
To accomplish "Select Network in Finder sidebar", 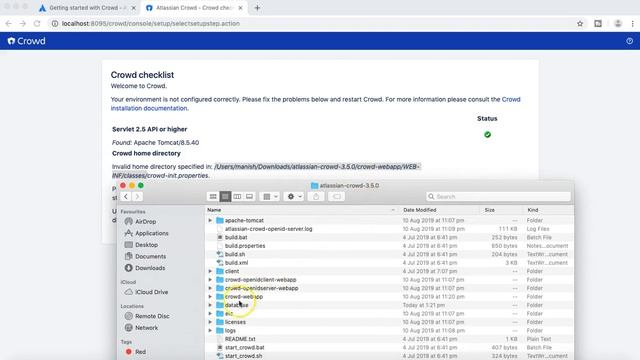I will coord(141,328).
